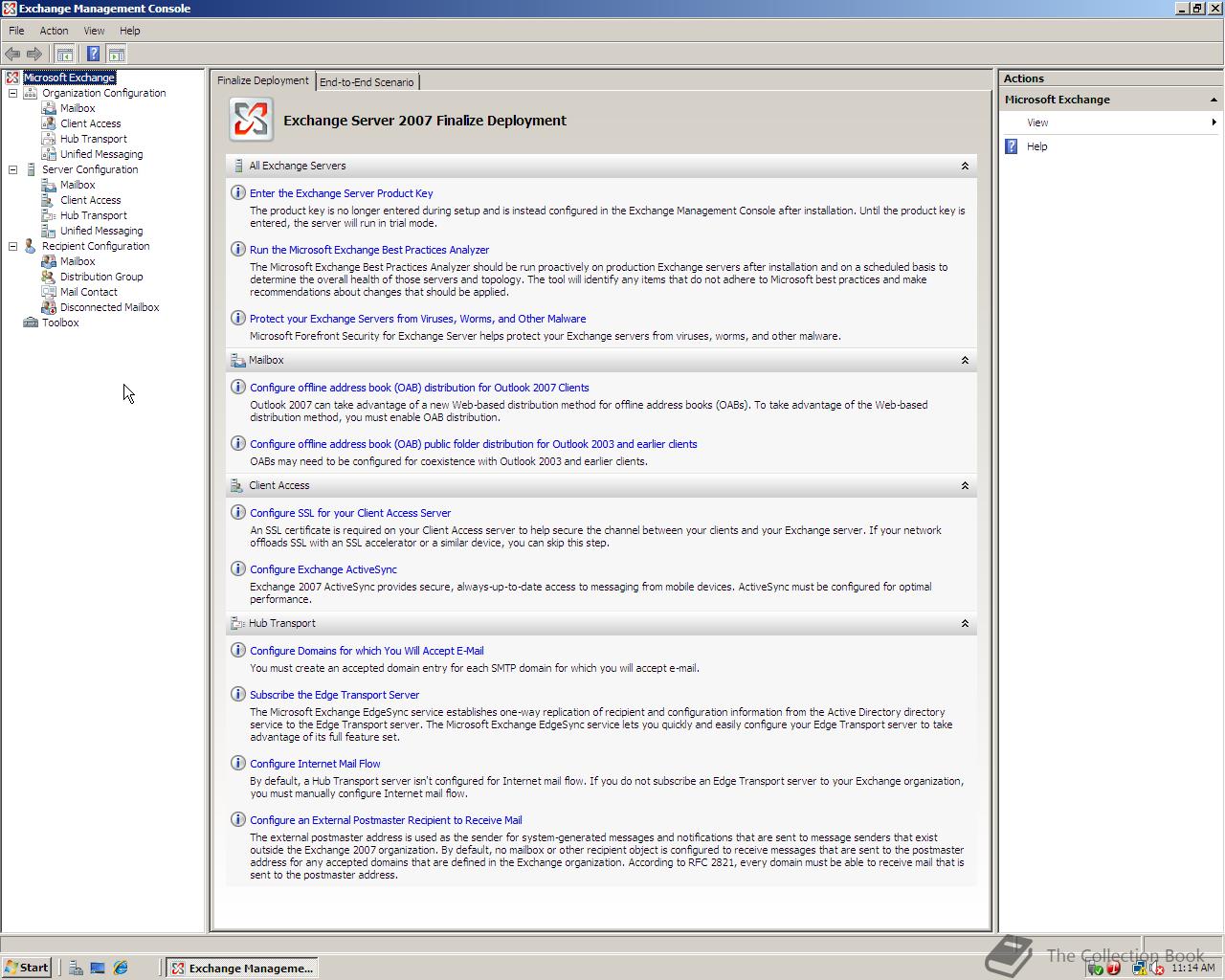Open Unified Messaging under Server Configuration
1225x980 pixels.
101,231
